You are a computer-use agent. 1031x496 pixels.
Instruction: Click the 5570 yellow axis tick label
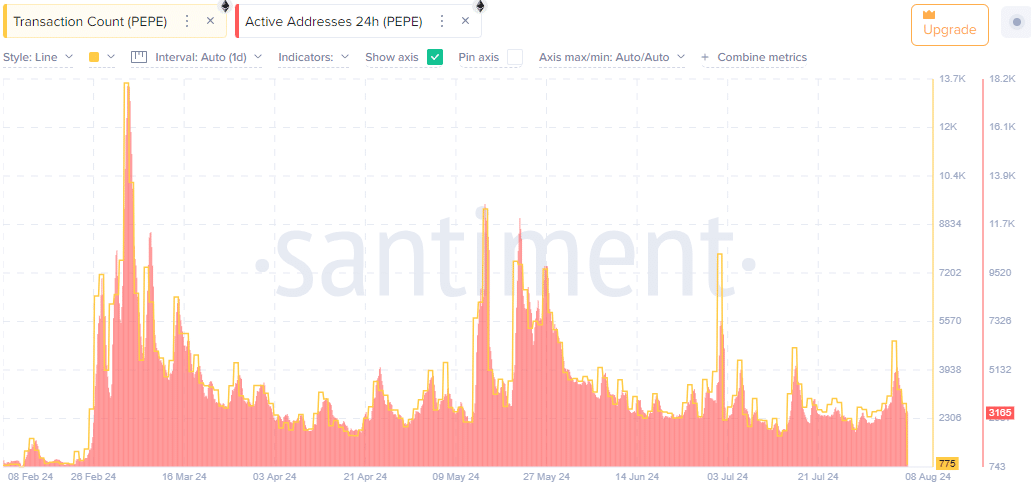pyautogui.click(x=951, y=321)
